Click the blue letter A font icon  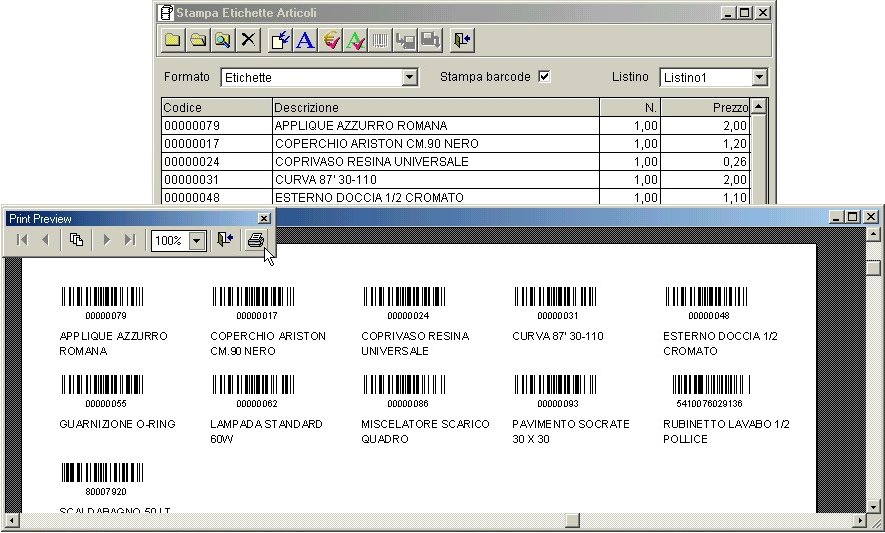tap(305, 40)
